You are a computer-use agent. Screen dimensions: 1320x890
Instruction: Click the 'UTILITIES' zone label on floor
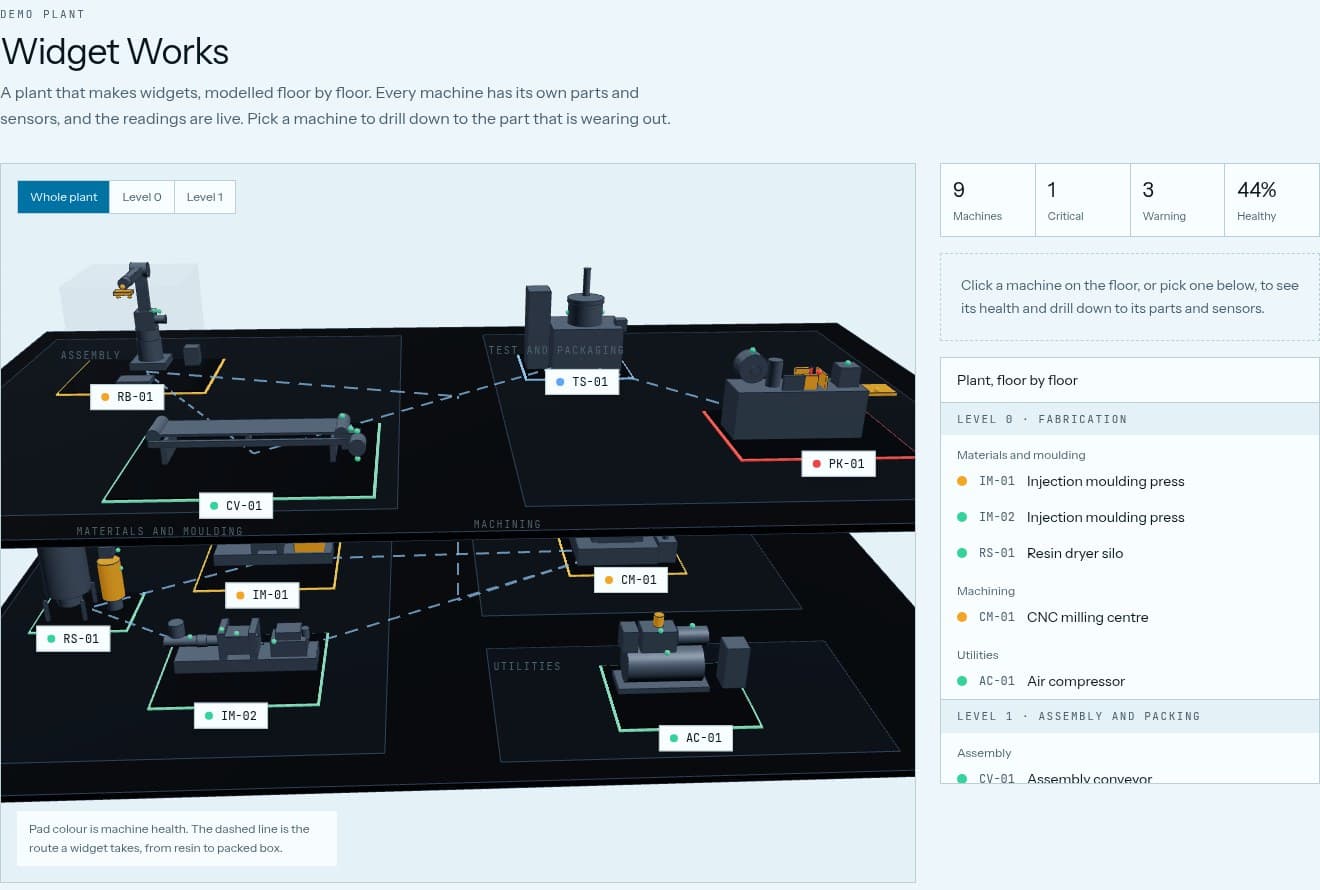point(527,666)
